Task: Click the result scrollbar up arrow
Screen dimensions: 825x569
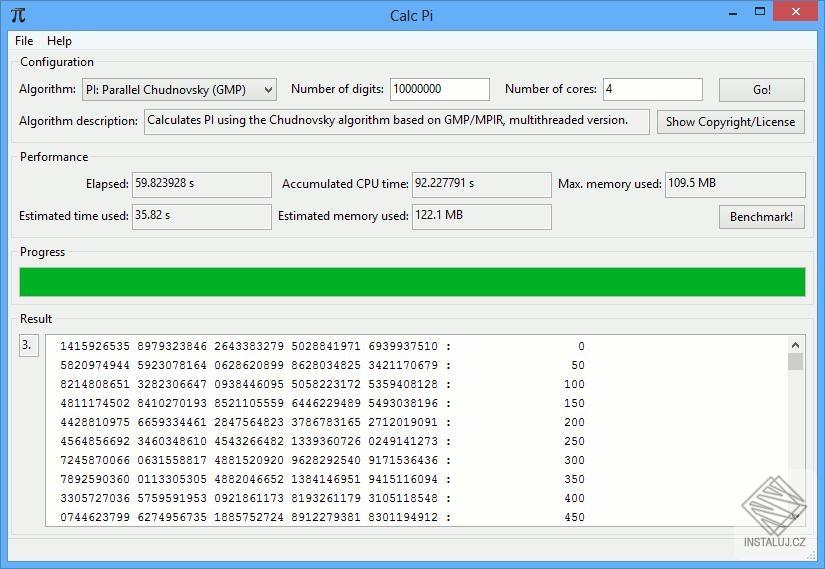Action: (x=795, y=345)
